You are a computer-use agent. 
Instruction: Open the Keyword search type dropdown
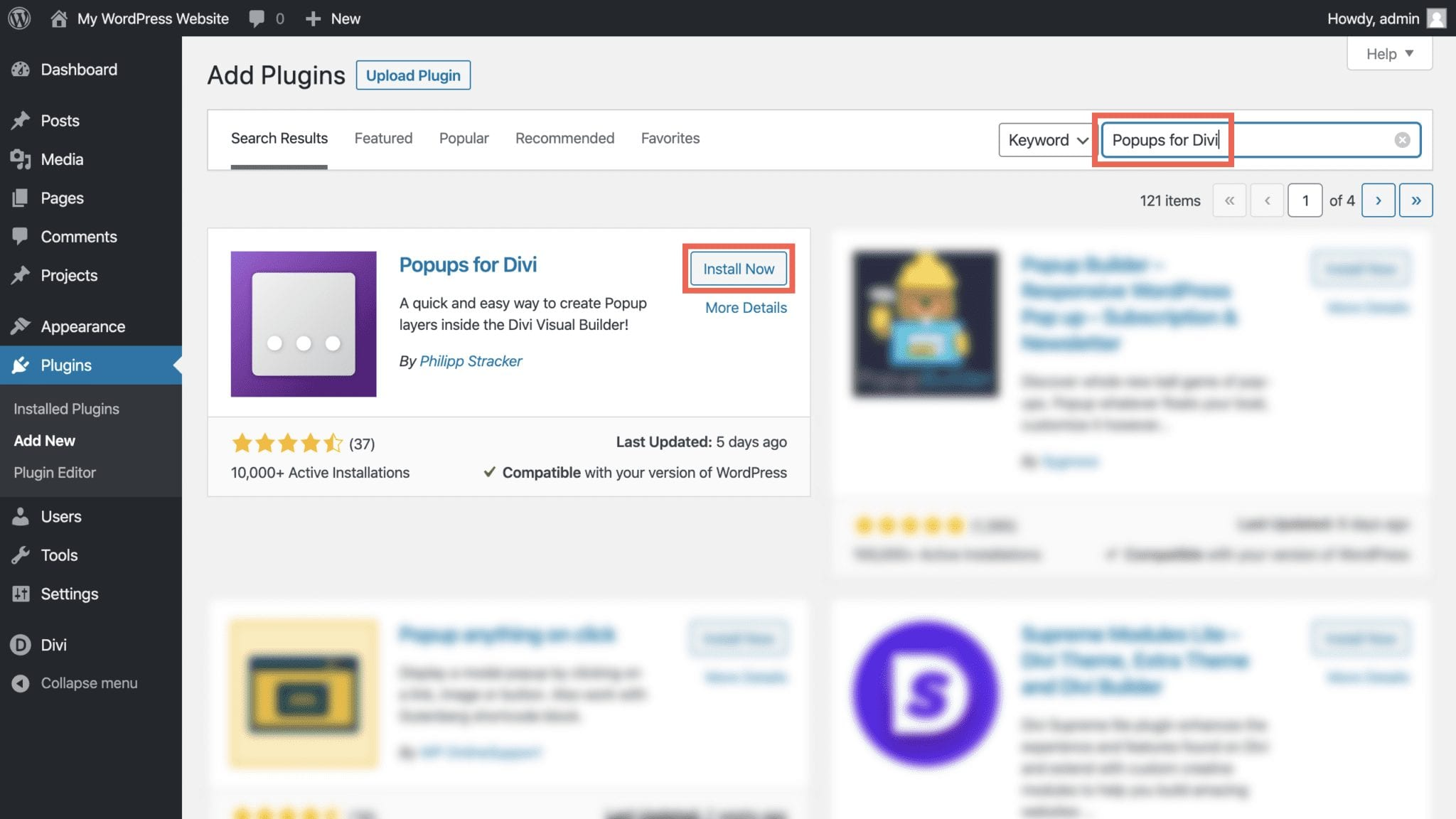[x=1046, y=140]
